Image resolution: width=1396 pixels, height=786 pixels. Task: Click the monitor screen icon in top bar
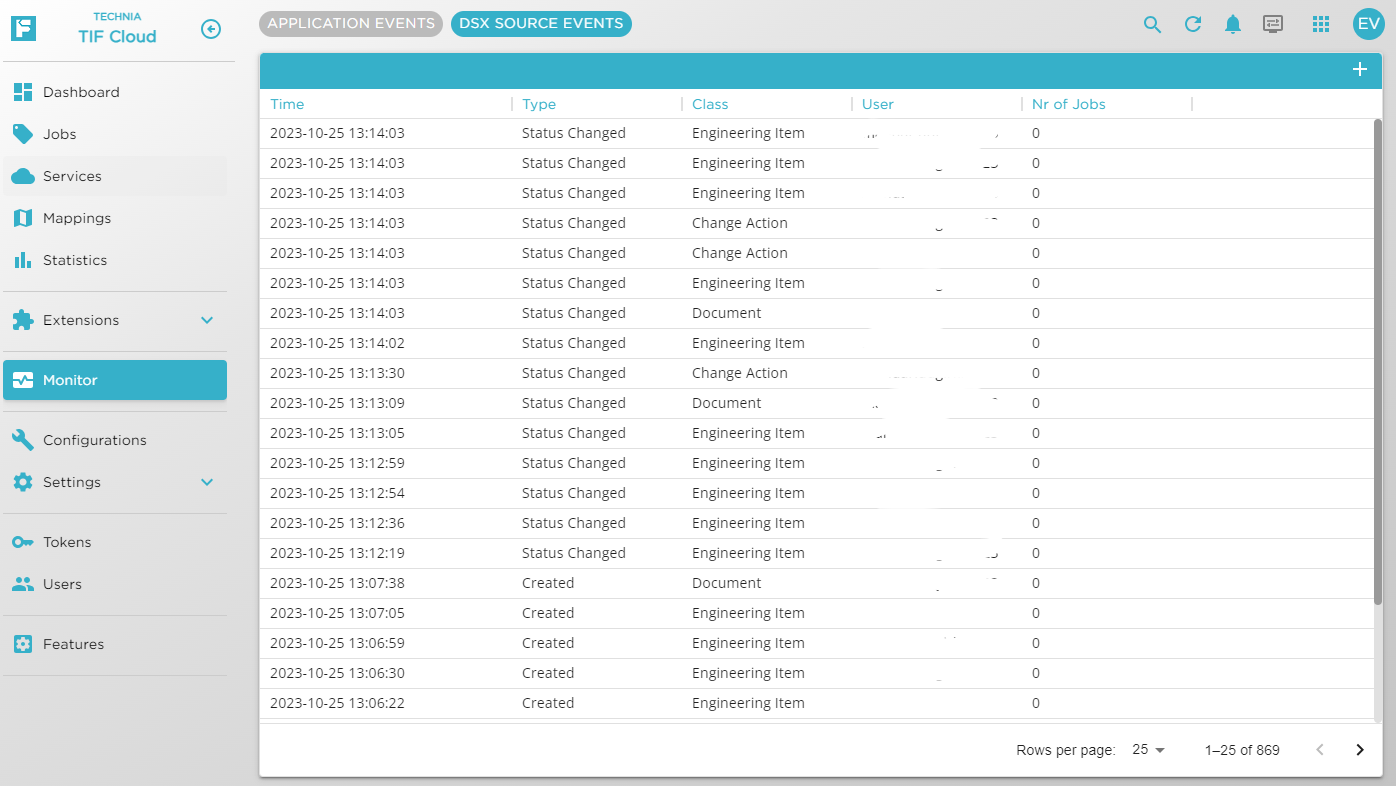(1273, 25)
